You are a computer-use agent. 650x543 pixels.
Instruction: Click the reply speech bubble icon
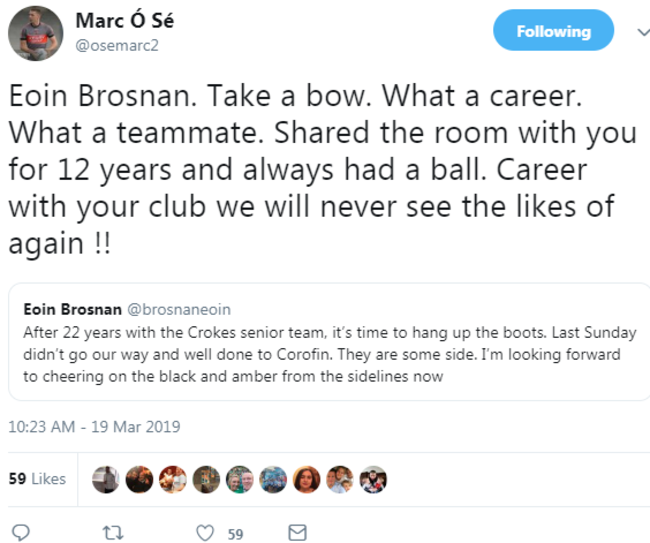pos(21,532)
